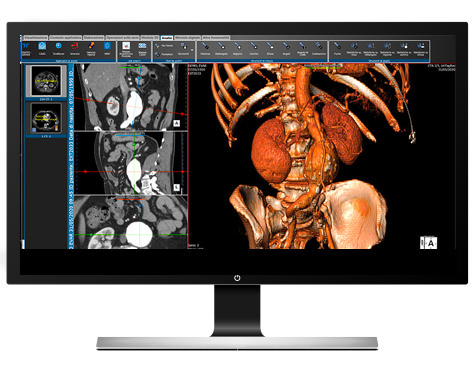The height and width of the screenshot is (373, 475).
Task: Open the Altre funzionalità tab
Action: 216,38
